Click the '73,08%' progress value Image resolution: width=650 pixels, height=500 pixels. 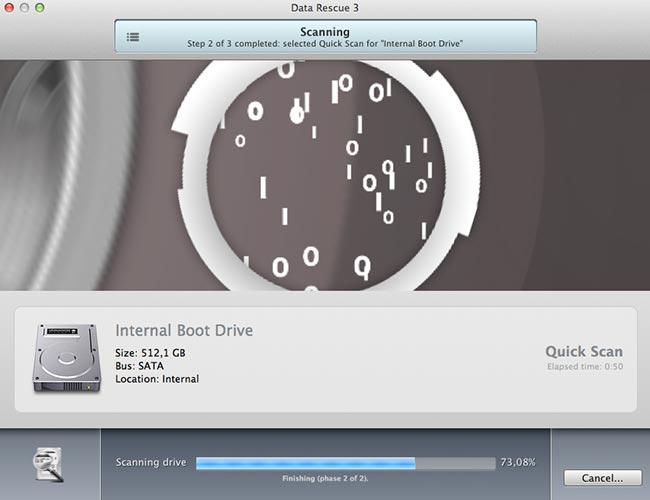[518, 462]
